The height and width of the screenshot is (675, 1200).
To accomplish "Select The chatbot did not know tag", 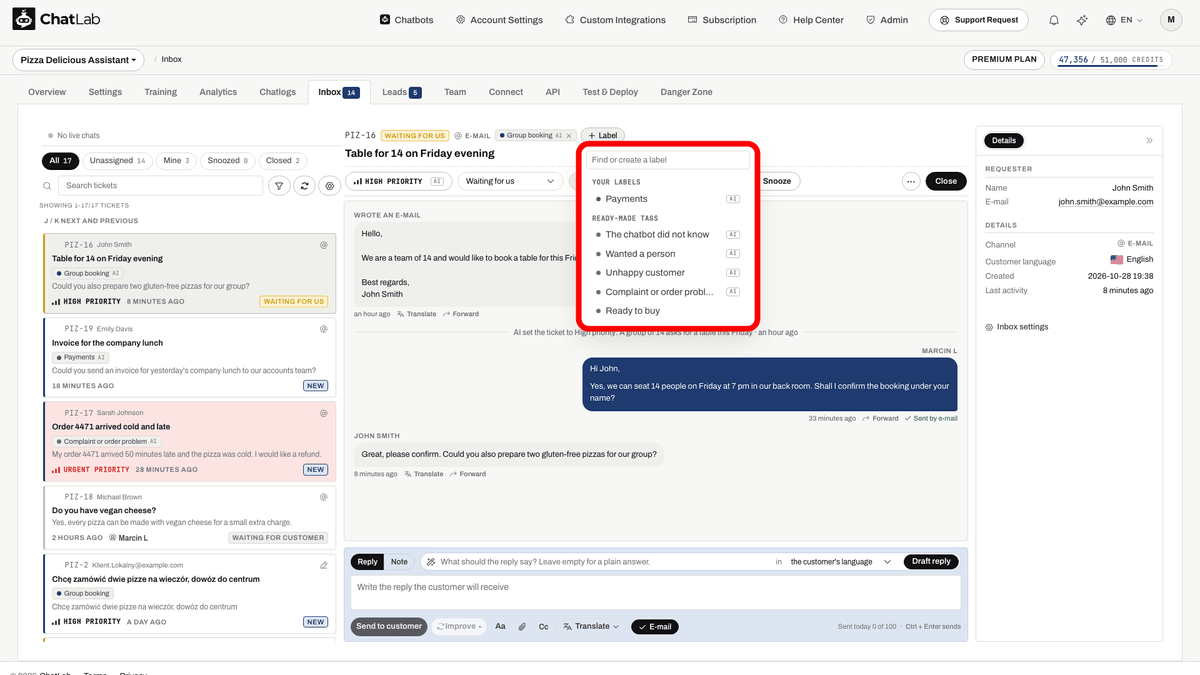I will [667, 234].
